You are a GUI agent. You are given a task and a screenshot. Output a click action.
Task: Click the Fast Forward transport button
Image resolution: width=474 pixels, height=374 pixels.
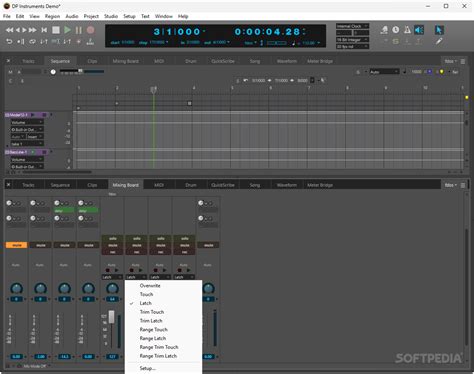point(33,30)
